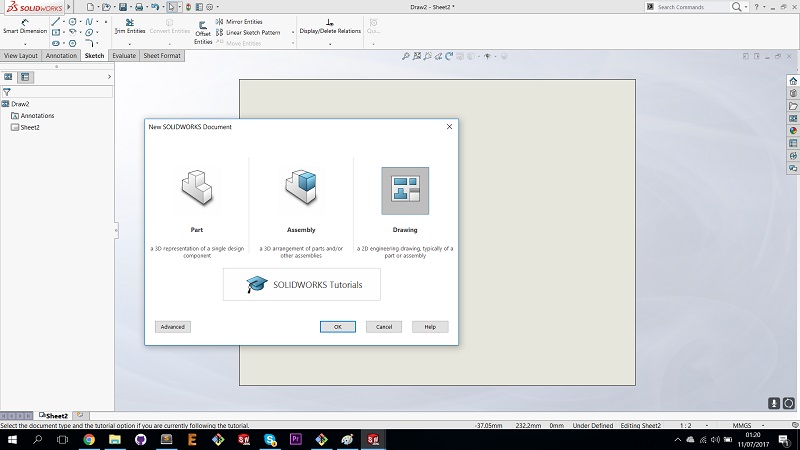
Task: Open the Options gear icon in the title bar
Action: point(210,7)
